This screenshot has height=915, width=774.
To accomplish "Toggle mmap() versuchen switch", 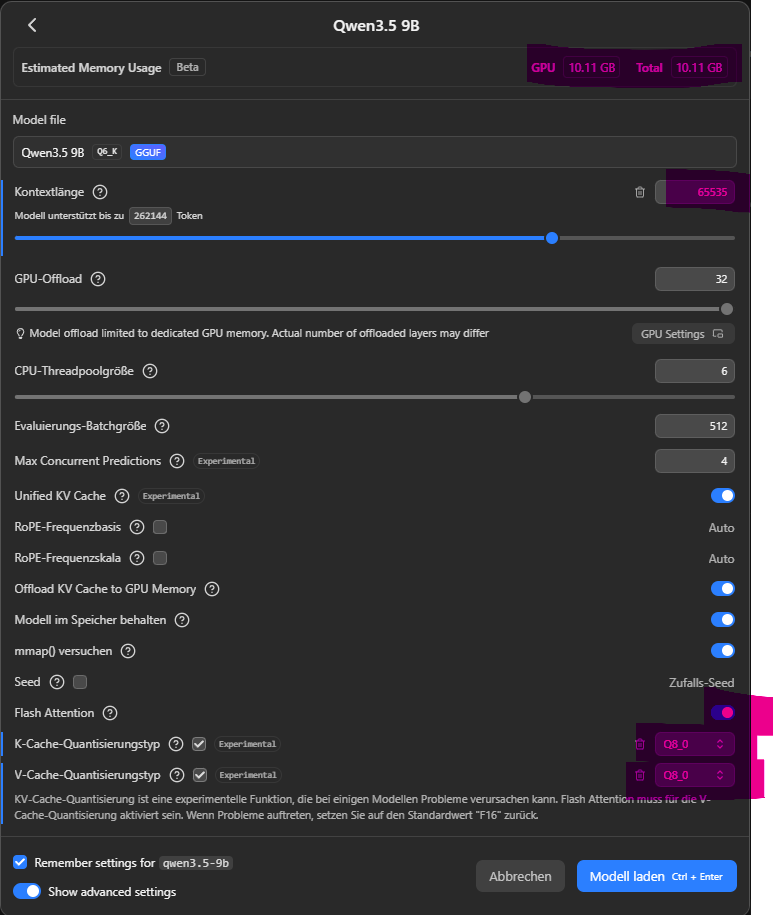I will 723,650.
